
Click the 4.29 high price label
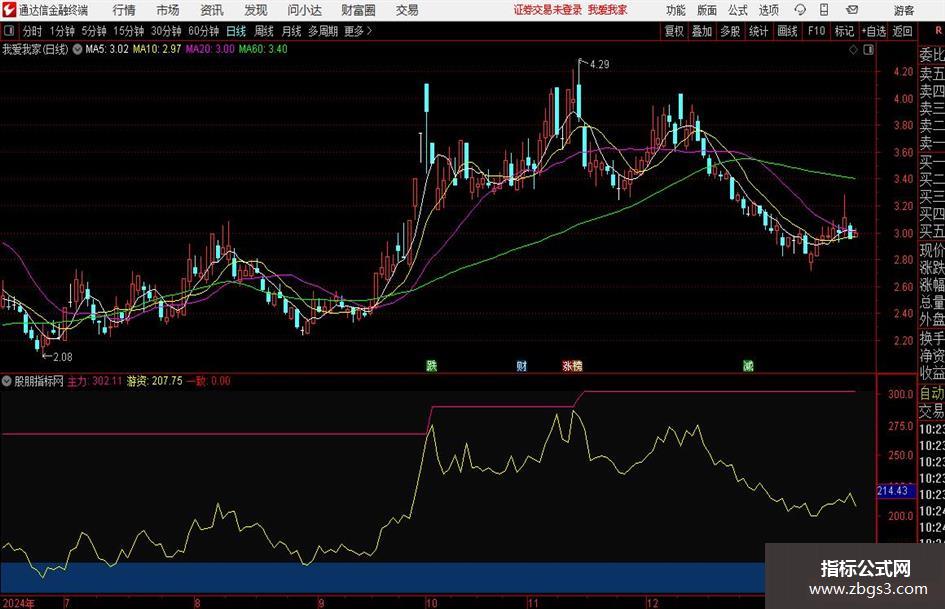(x=600, y=64)
